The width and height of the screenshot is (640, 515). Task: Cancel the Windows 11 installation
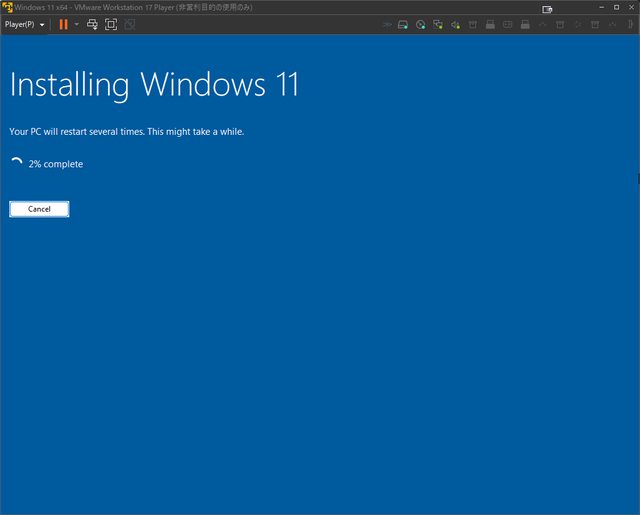[x=39, y=209]
